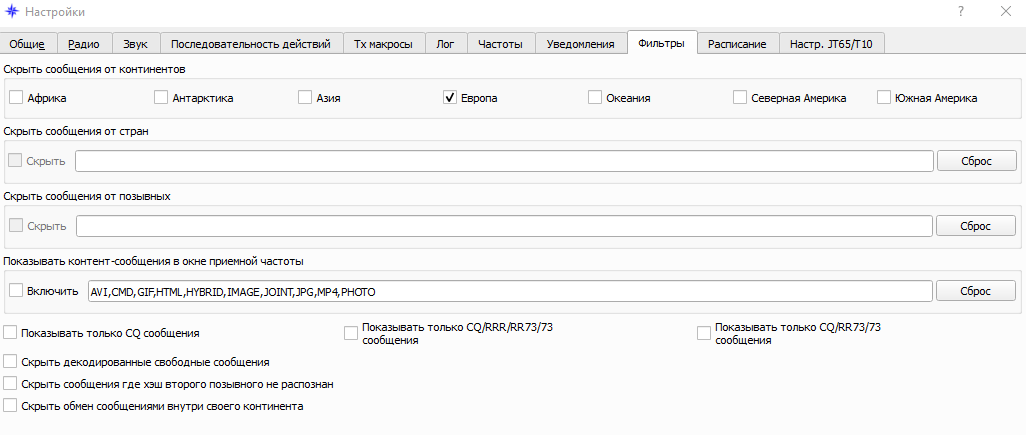Check Скрыть декодированные свободные сообщения
This screenshot has height=435, width=1026.
(x=10, y=361)
